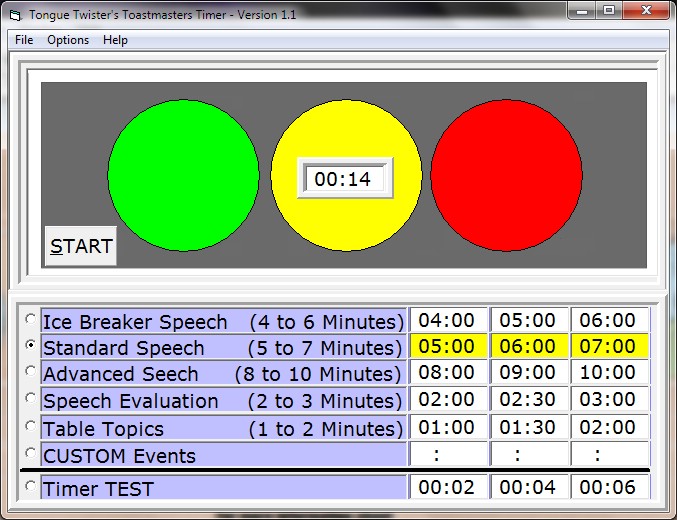
Task: Select the Ice Breaker Speech radio button
Action: (x=31, y=320)
